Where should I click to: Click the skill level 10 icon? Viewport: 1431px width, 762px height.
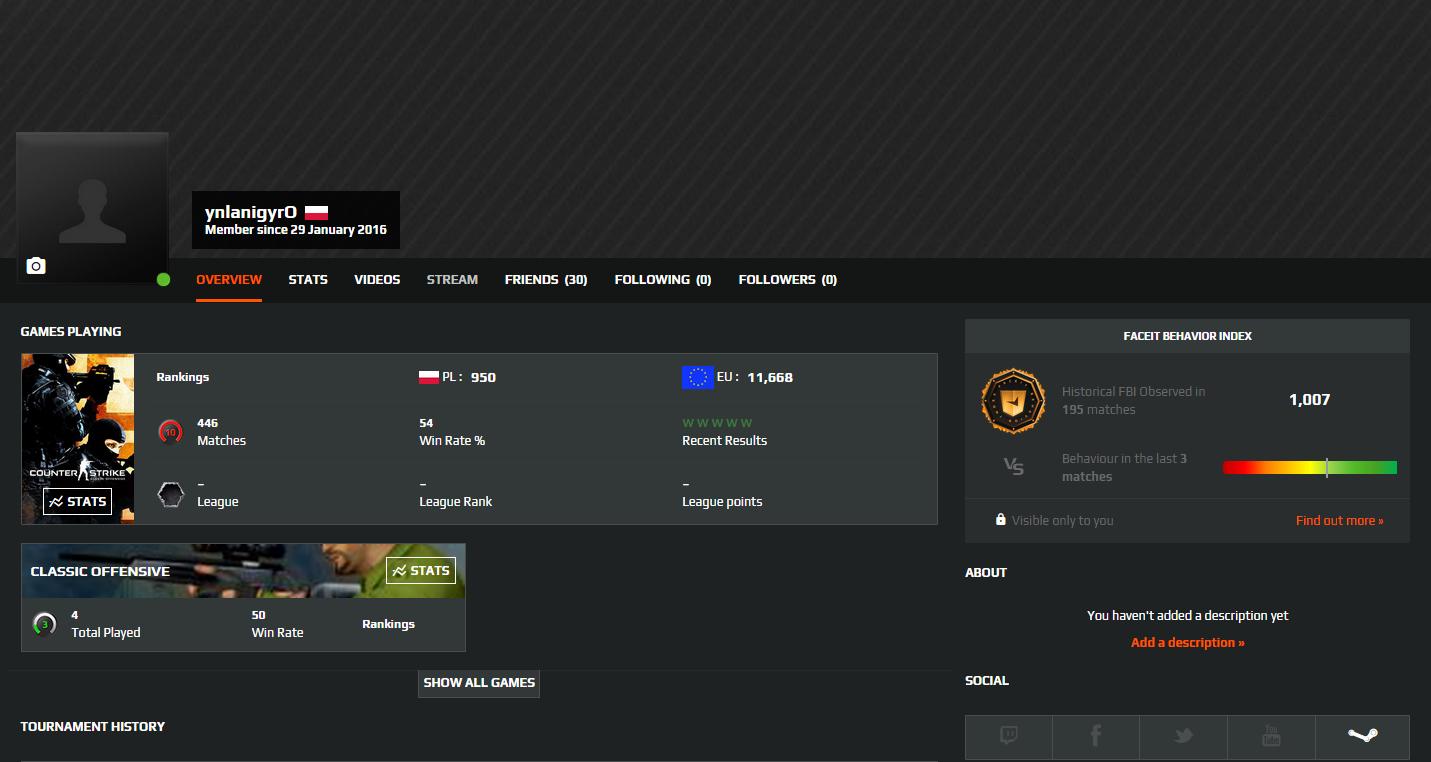click(x=170, y=432)
